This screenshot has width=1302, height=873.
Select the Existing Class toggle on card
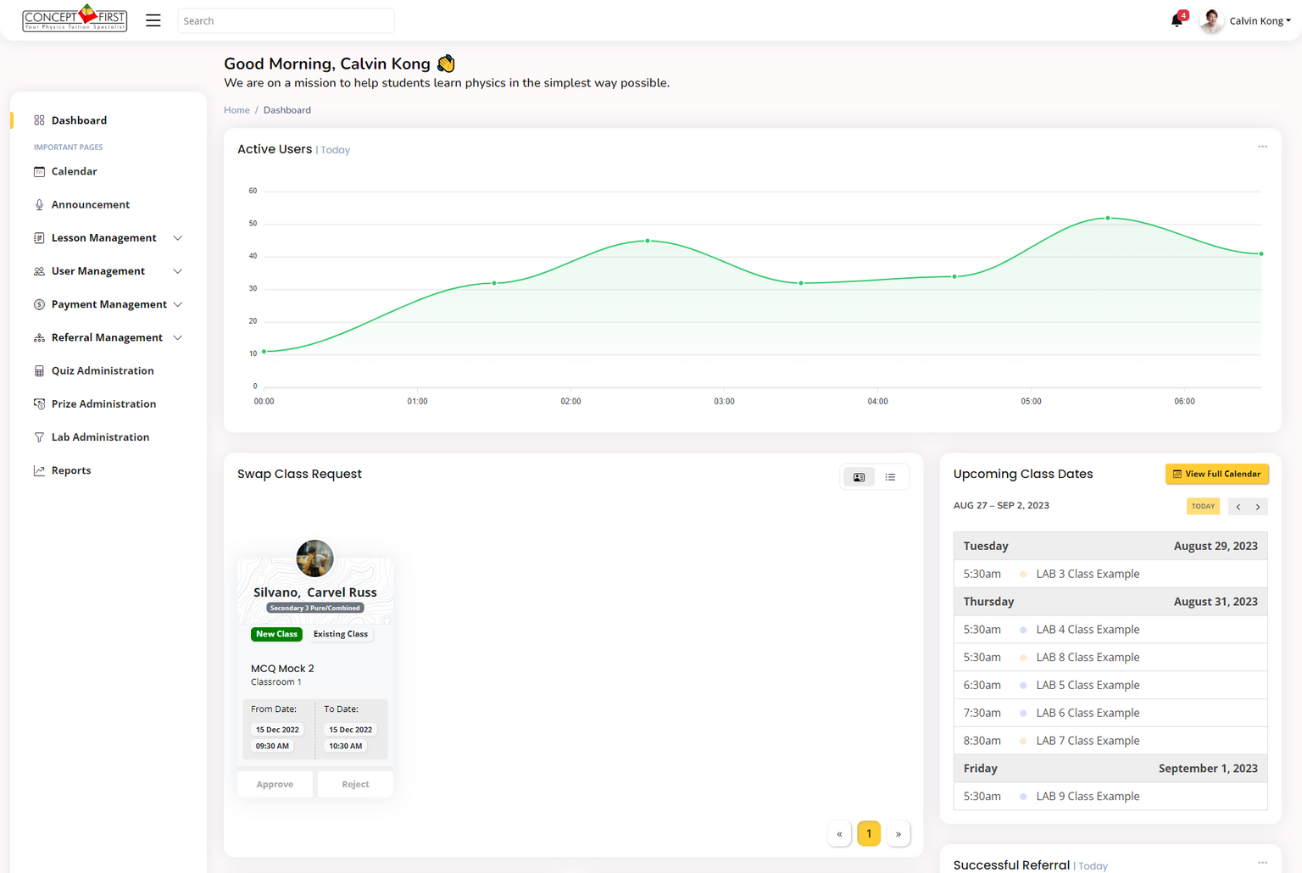340,634
